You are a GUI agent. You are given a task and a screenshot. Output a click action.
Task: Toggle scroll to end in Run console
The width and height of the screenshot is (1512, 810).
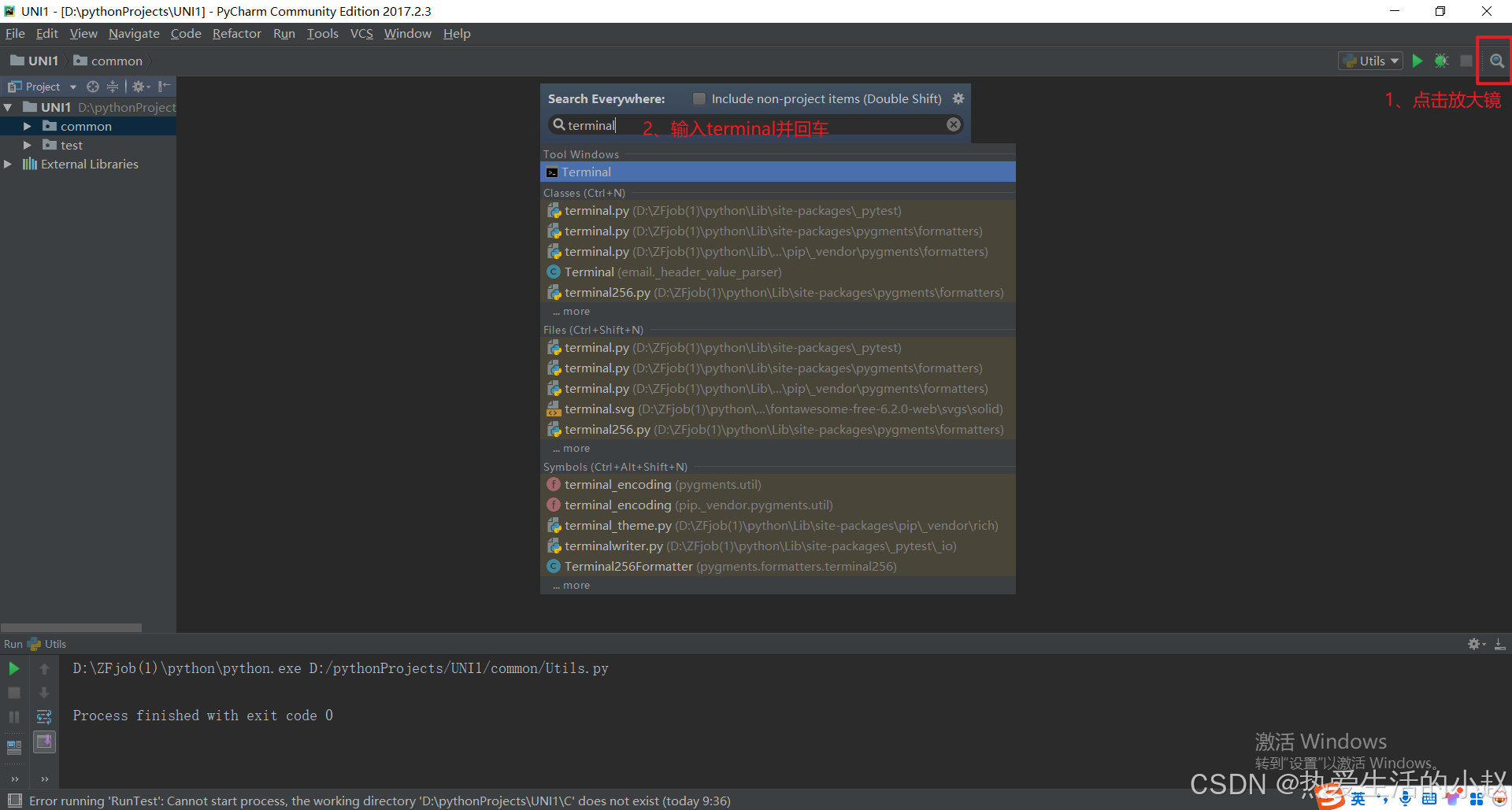[44, 742]
